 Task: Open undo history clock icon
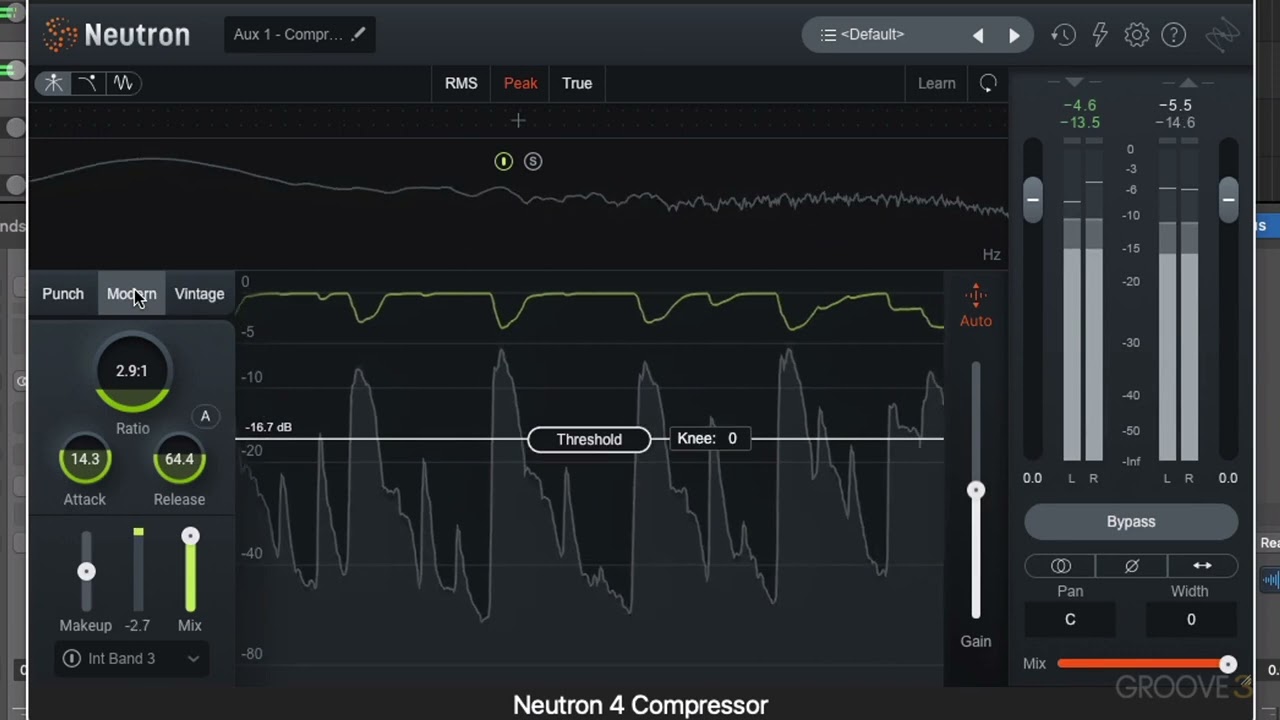1063,35
